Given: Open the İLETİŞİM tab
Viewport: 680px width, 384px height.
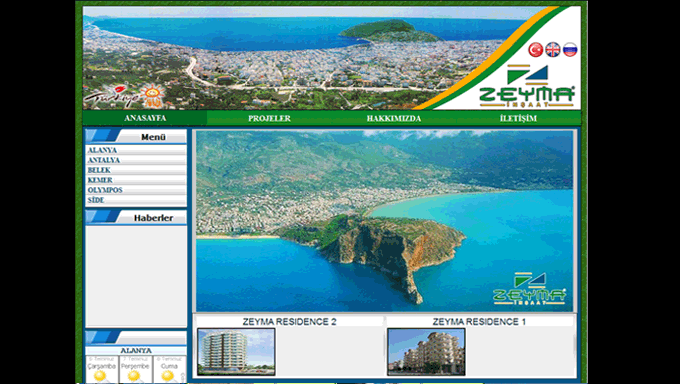Looking at the screenshot, I should click(518, 118).
